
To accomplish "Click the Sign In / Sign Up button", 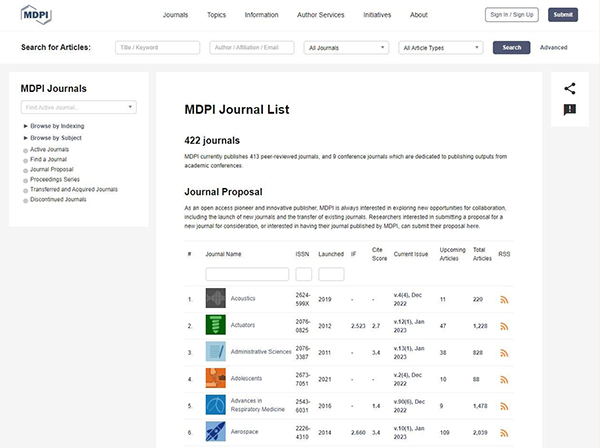I will tap(512, 15).
